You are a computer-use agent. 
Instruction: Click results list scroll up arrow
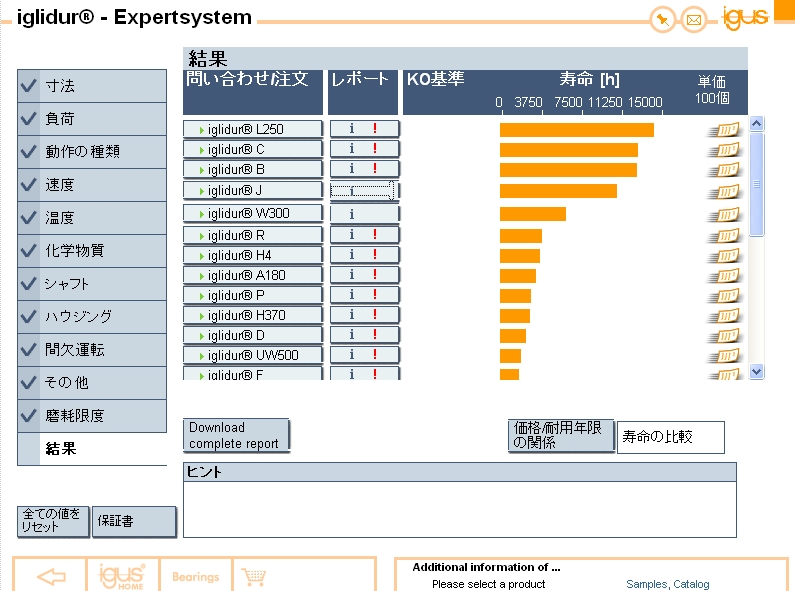[x=756, y=123]
